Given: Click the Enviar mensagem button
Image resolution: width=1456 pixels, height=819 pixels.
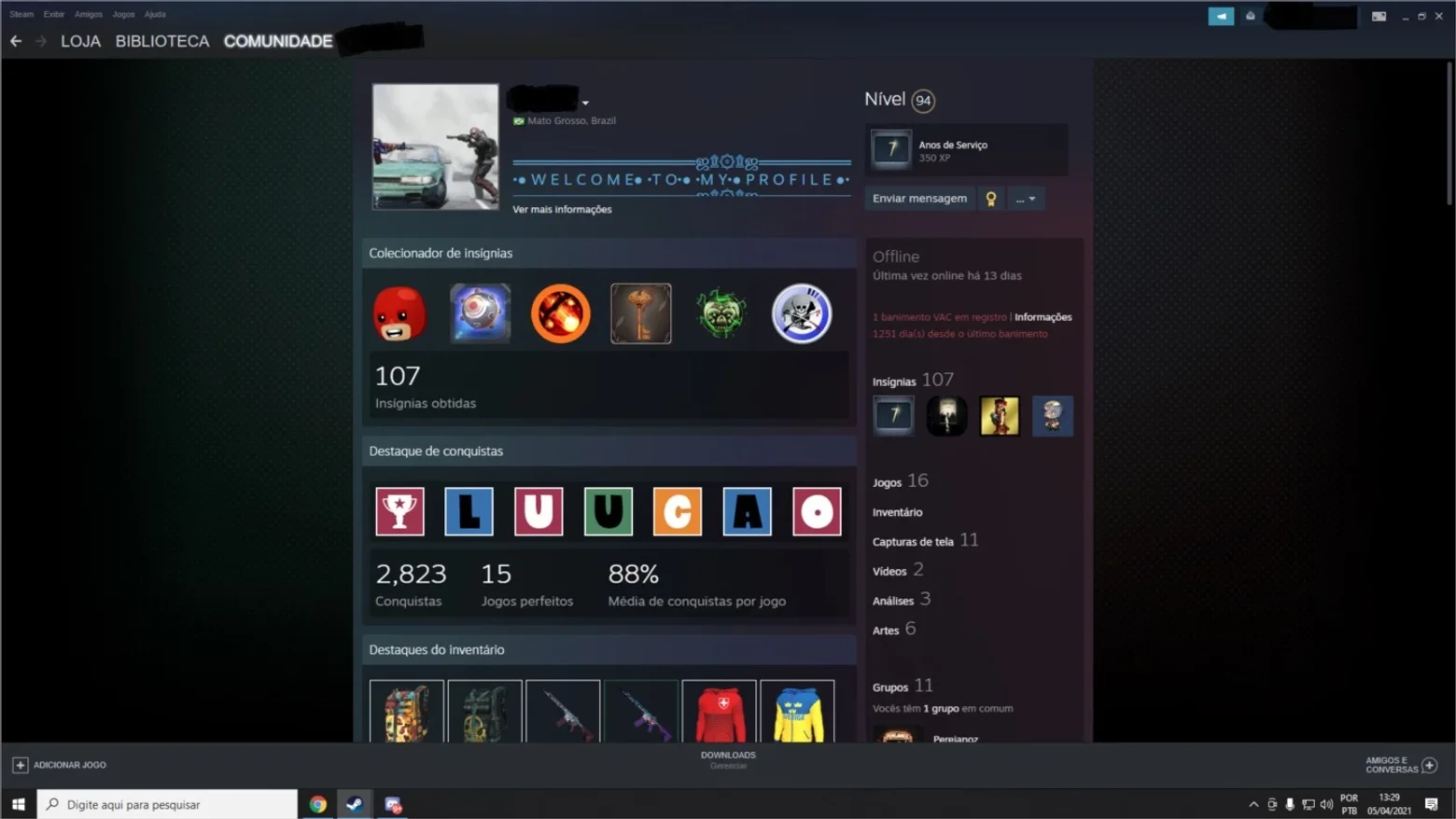Looking at the screenshot, I should coord(920,199).
